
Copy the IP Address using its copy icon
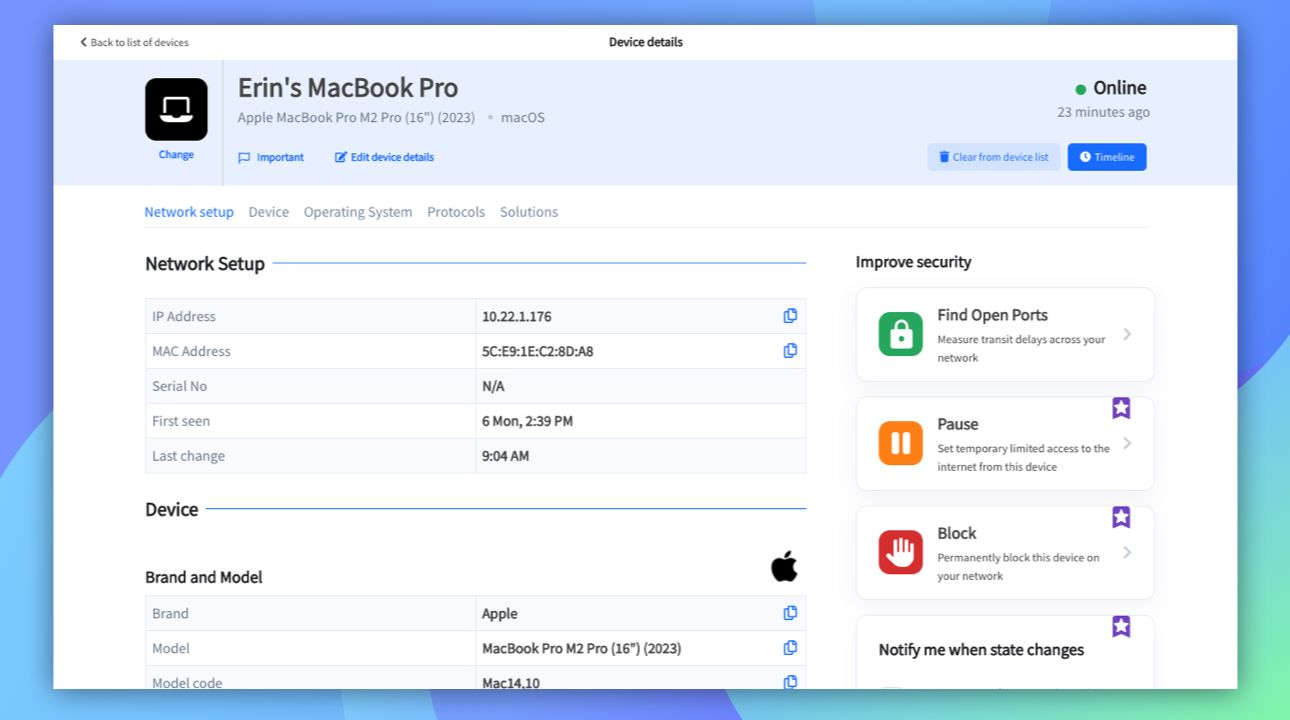point(790,315)
